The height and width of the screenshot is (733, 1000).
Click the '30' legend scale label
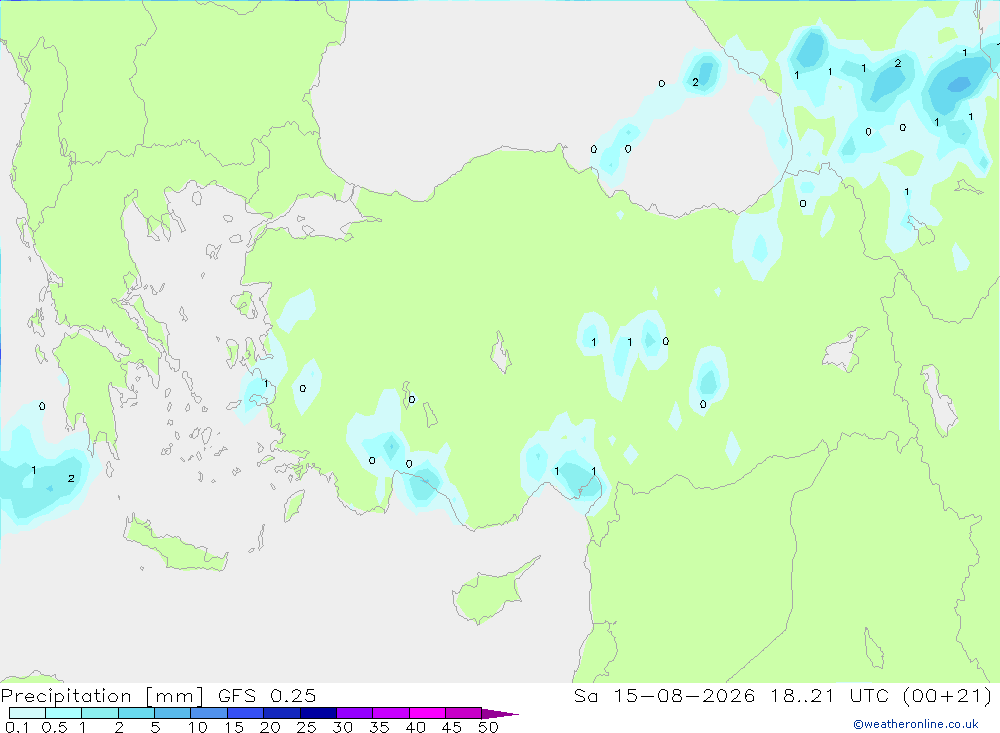[342, 727]
